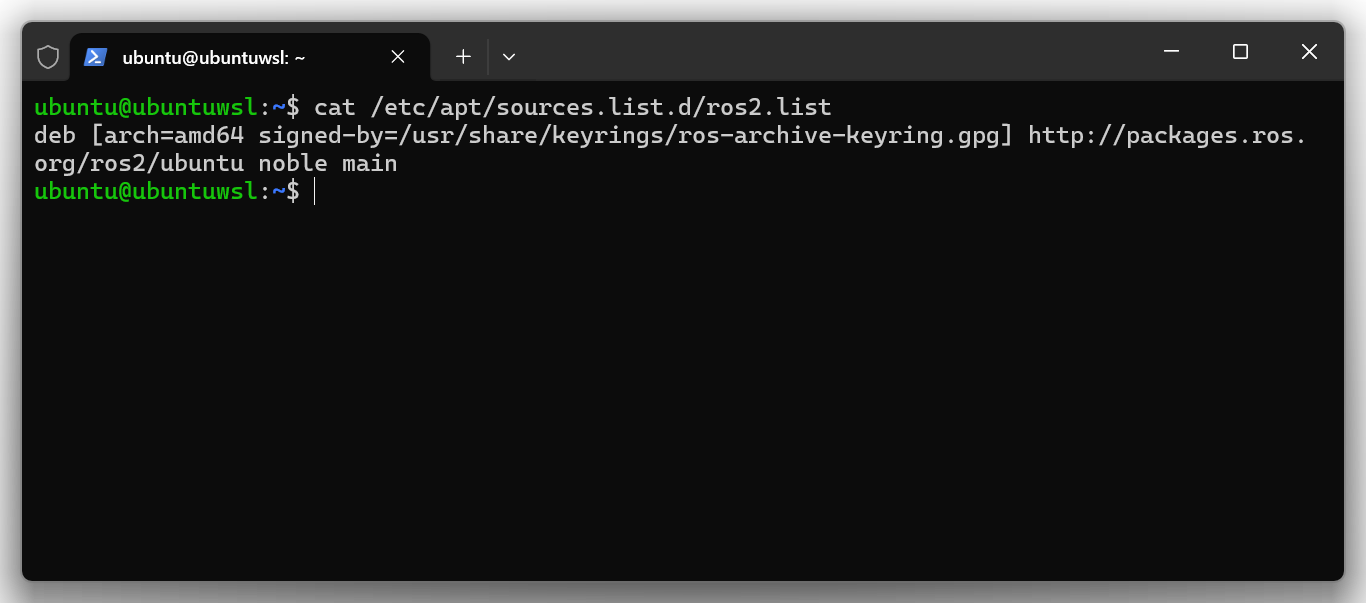Click the http://packages.ros. URL text

(x=1167, y=135)
